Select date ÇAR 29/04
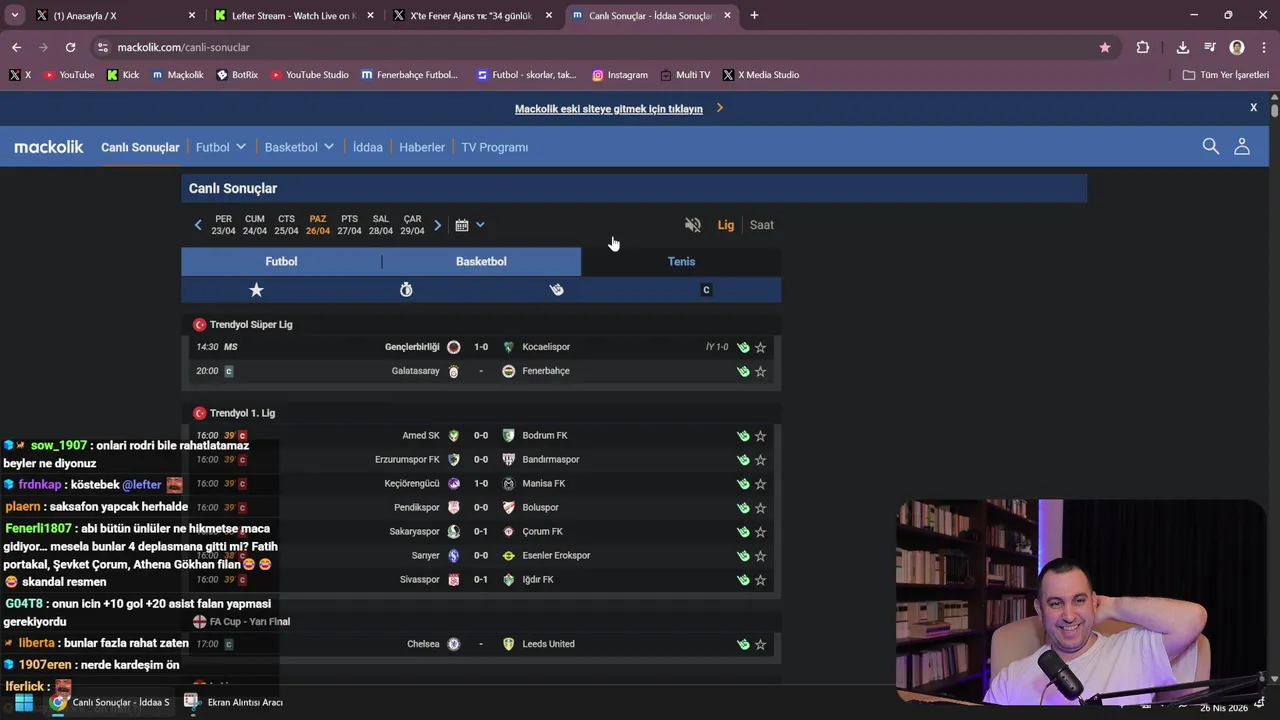This screenshot has height=720, width=1280. click(412, 225)
